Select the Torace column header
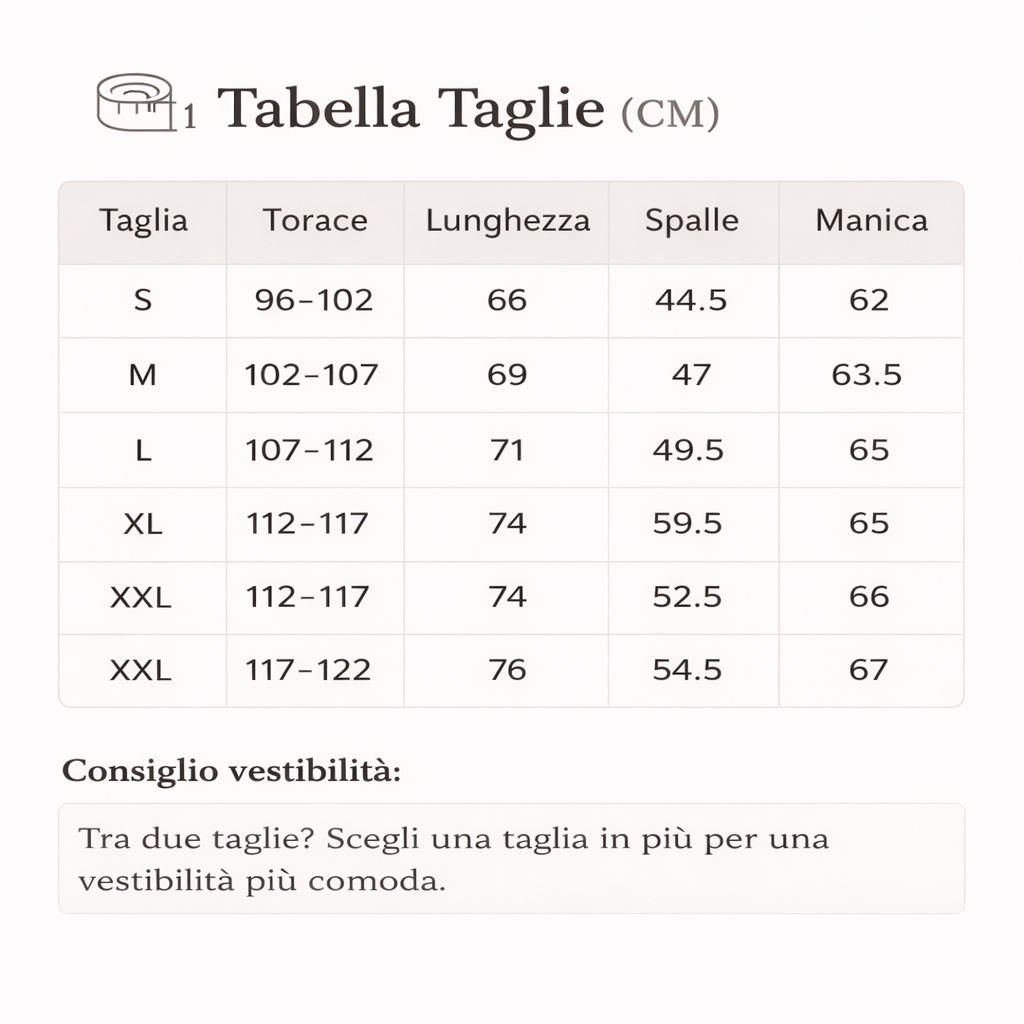Viewport: 1024px width, 1024px height. pos(315,221)
